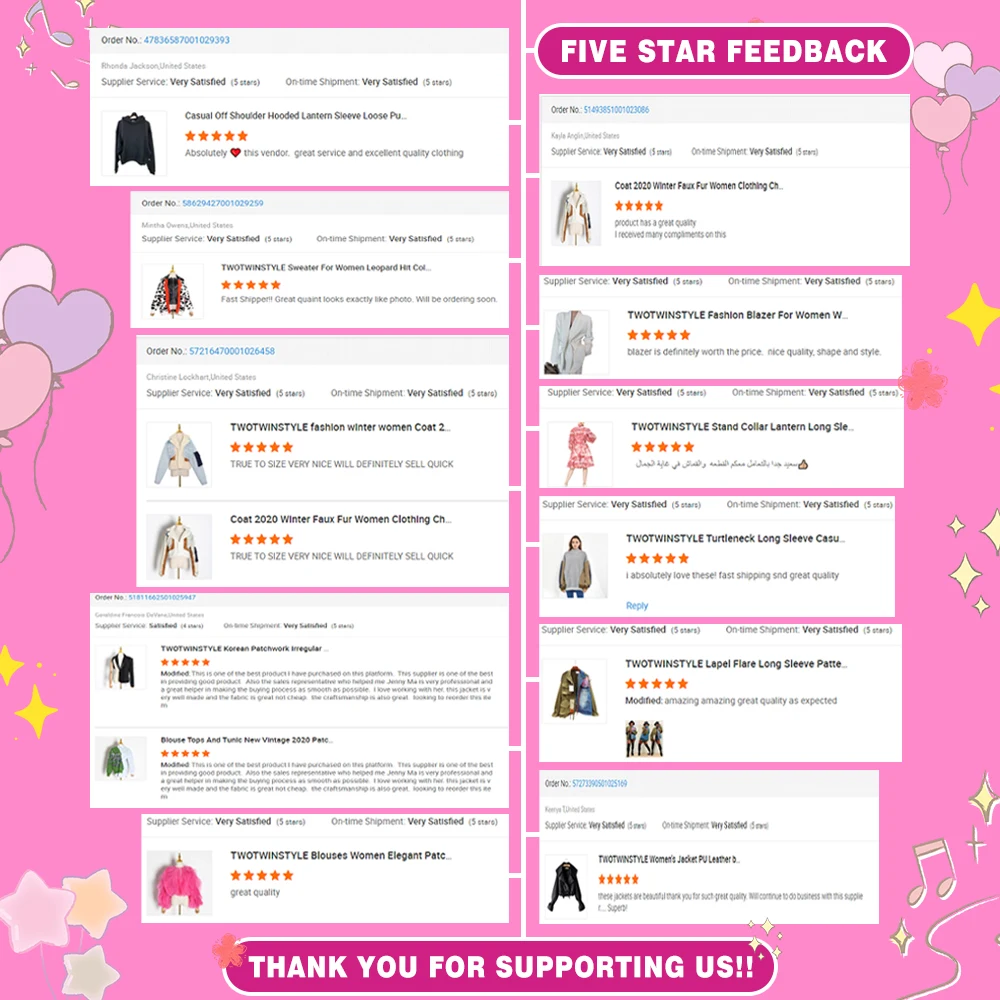The height and width of the screenshot is (1000, 1000).
Task: Select the leopard sweater product thumbnail
Action: pos(172,291)
